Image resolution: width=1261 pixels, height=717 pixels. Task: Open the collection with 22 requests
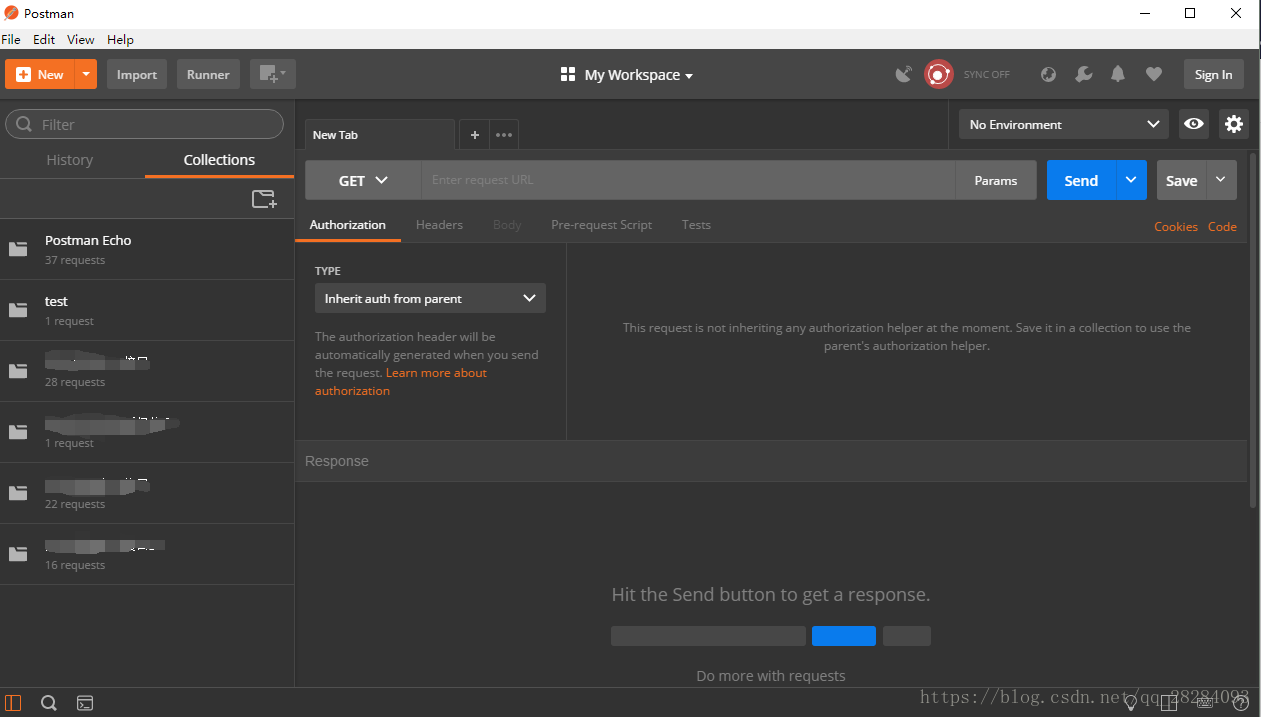[147, 493]
